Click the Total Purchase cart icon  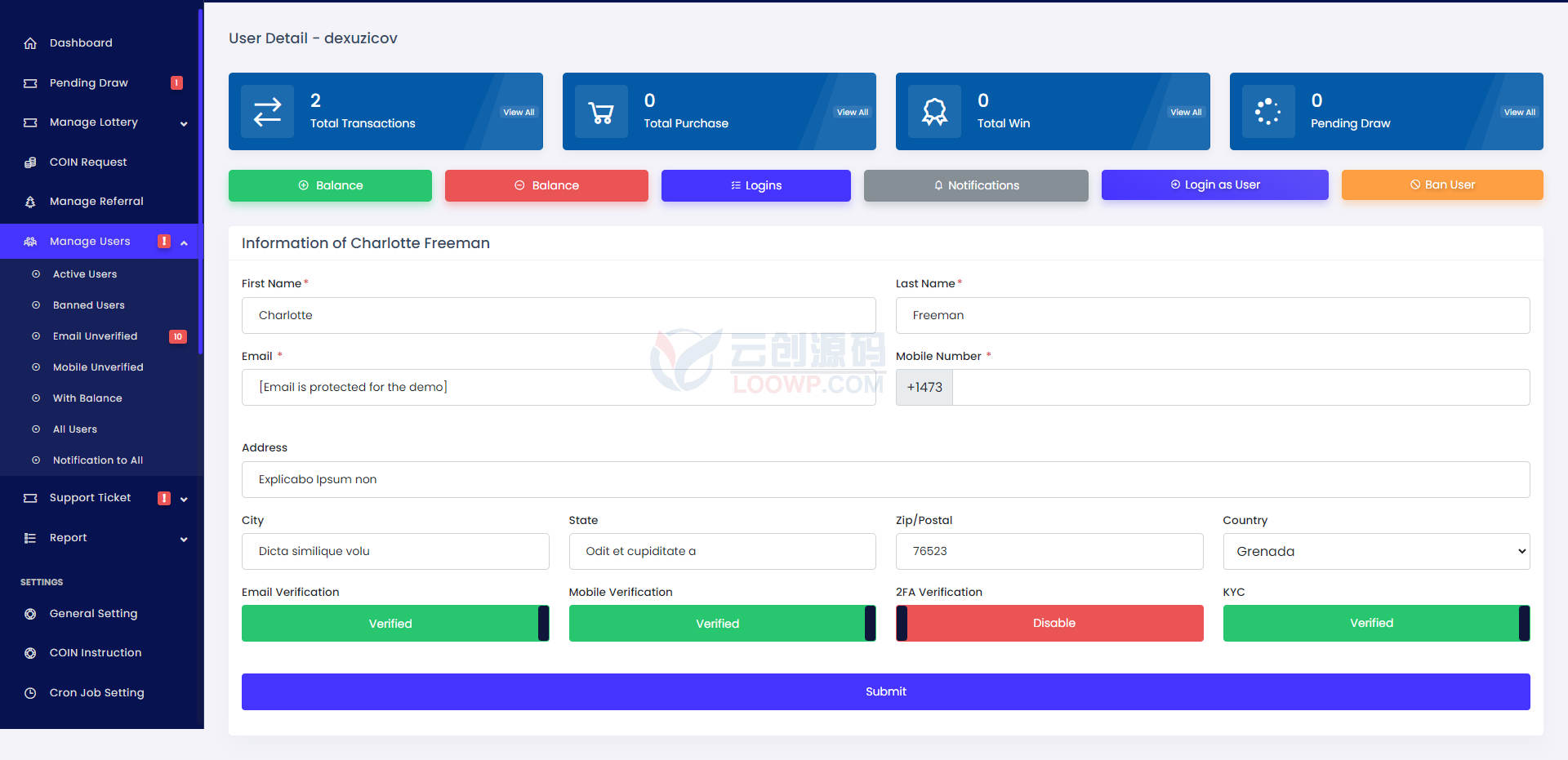coord(601,112)
